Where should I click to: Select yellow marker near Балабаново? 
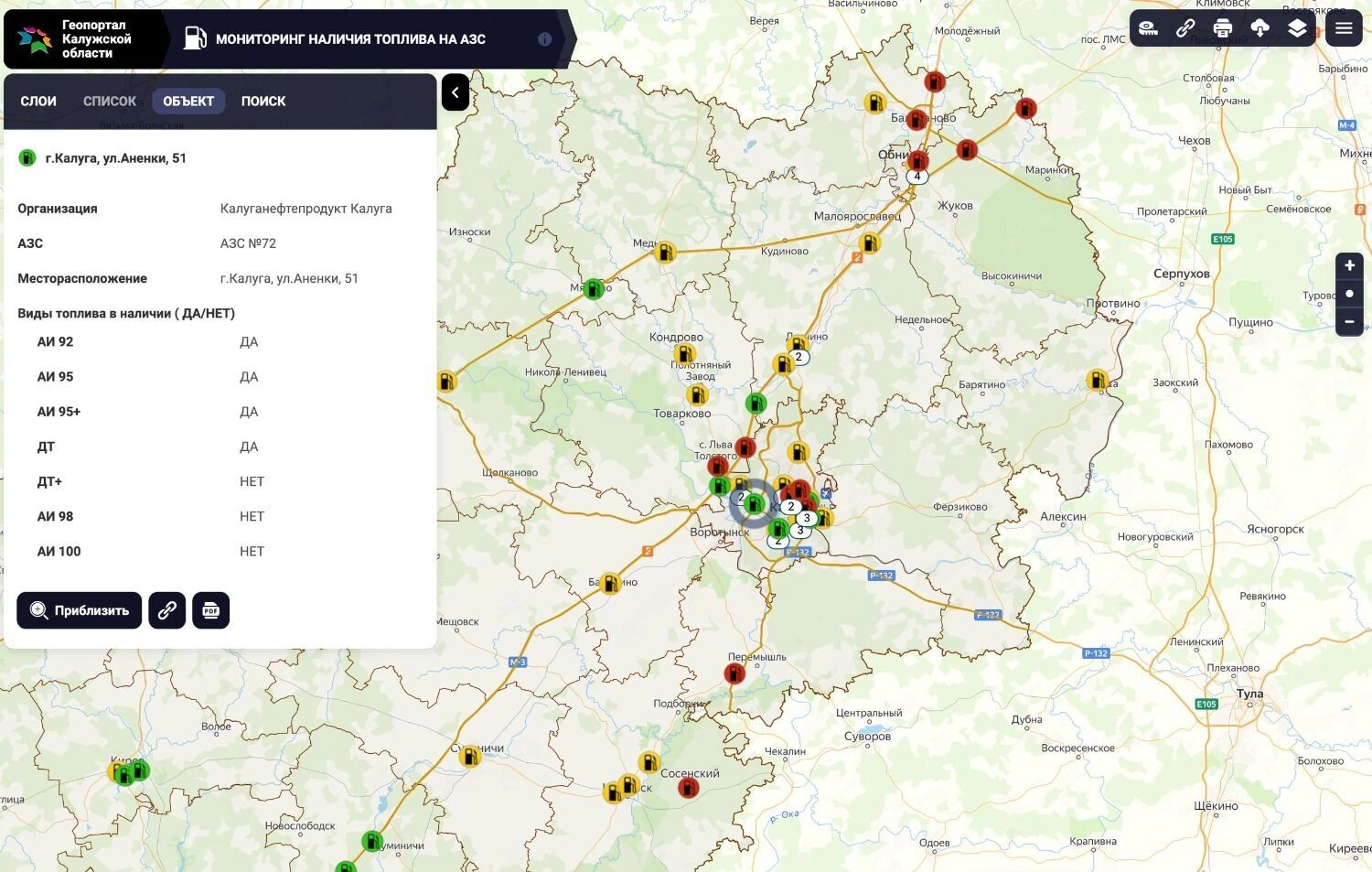[875, 102]
